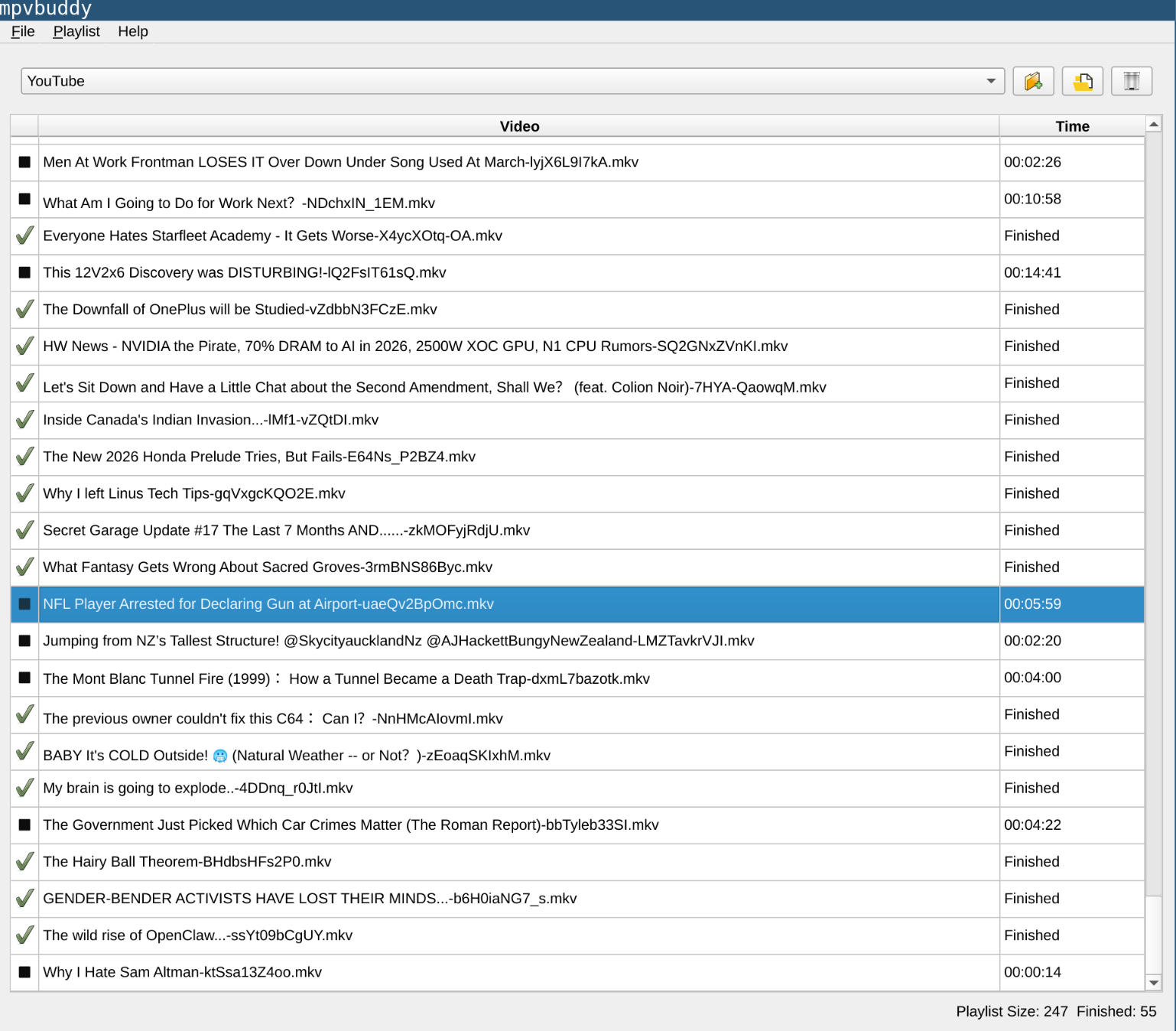The width and height of the screenshot is (1176, 1031).
Task: Click the add folder icon with green plus
Action: tap(1033, 81)
